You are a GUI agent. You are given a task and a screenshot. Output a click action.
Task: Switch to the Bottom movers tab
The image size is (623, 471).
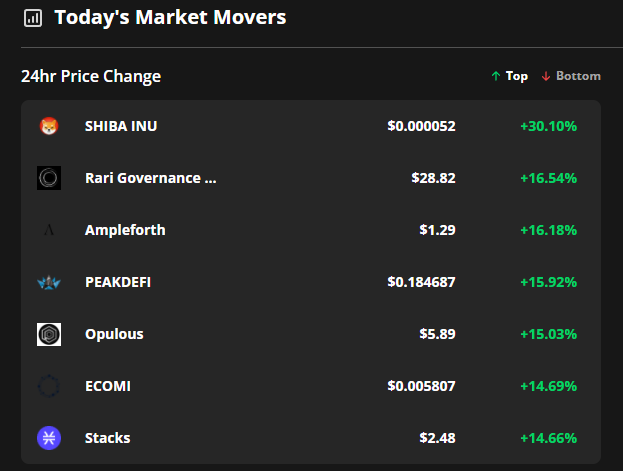pyautogui.click(x=571, y=76)
